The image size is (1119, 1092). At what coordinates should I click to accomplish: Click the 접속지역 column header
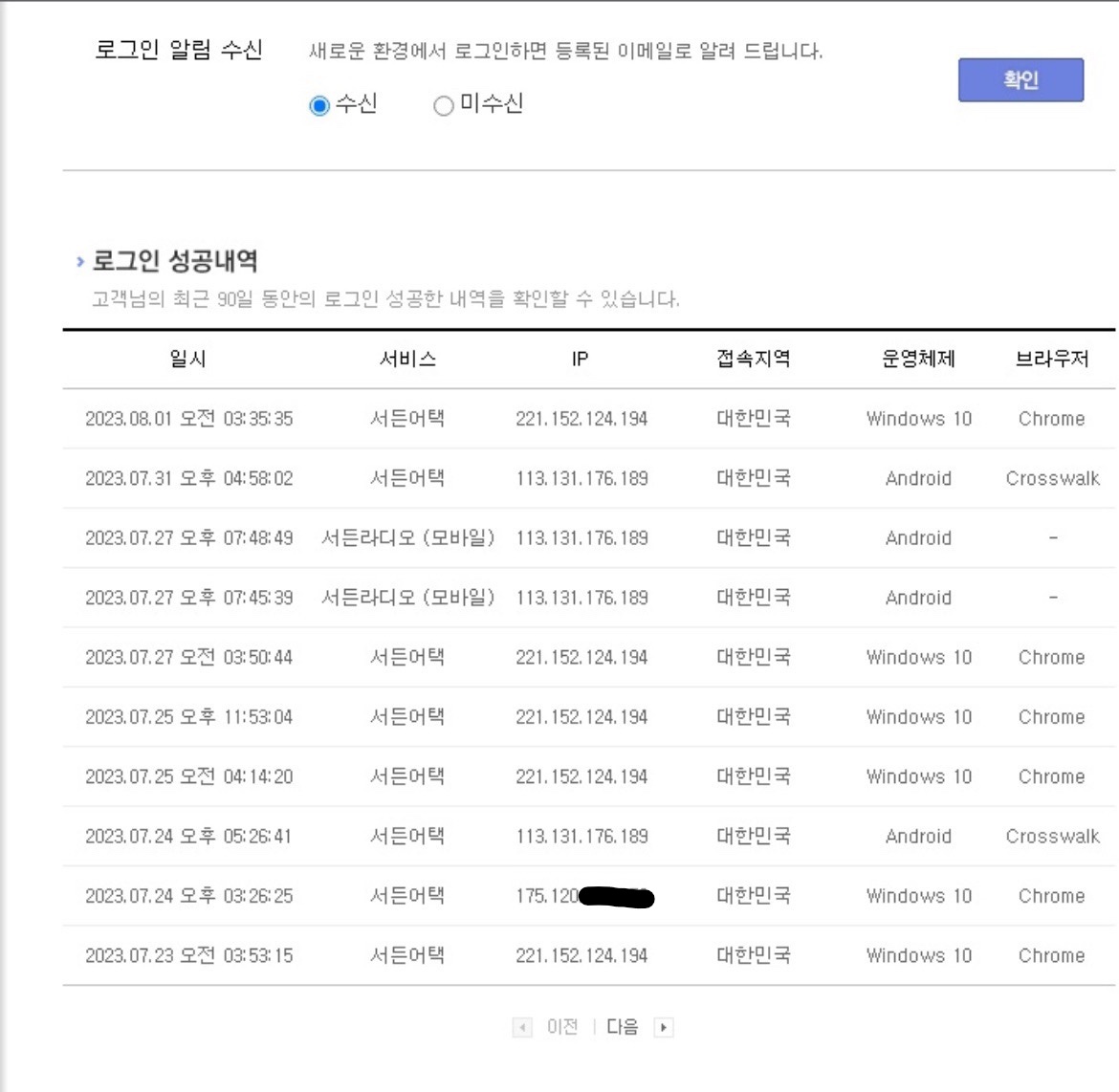click(754, 360)
